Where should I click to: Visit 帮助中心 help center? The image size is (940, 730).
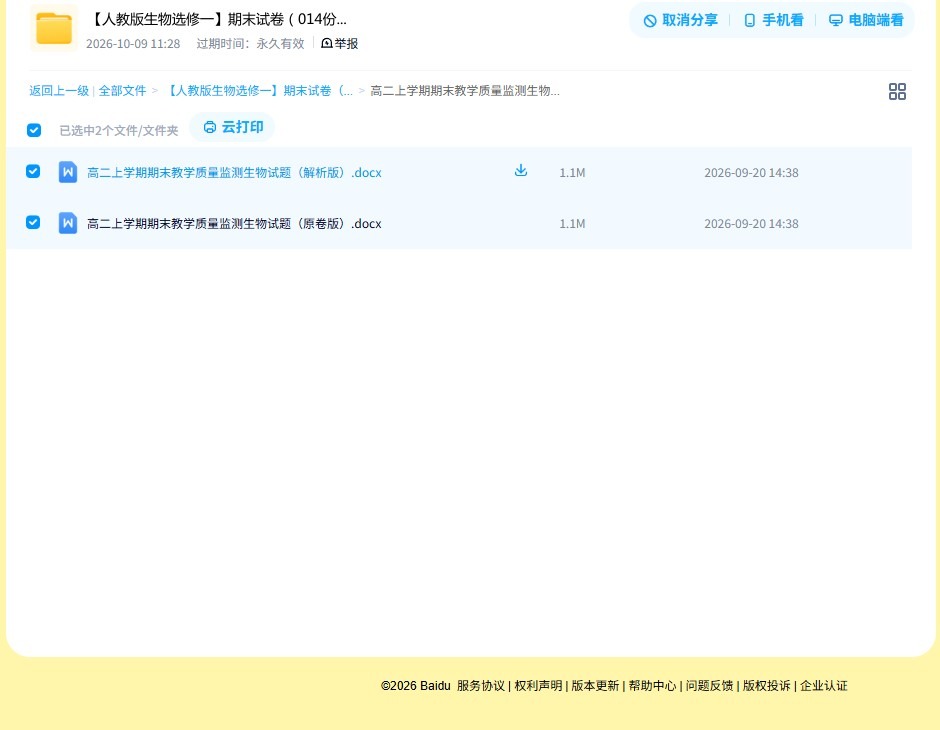(x=652, y=686)
